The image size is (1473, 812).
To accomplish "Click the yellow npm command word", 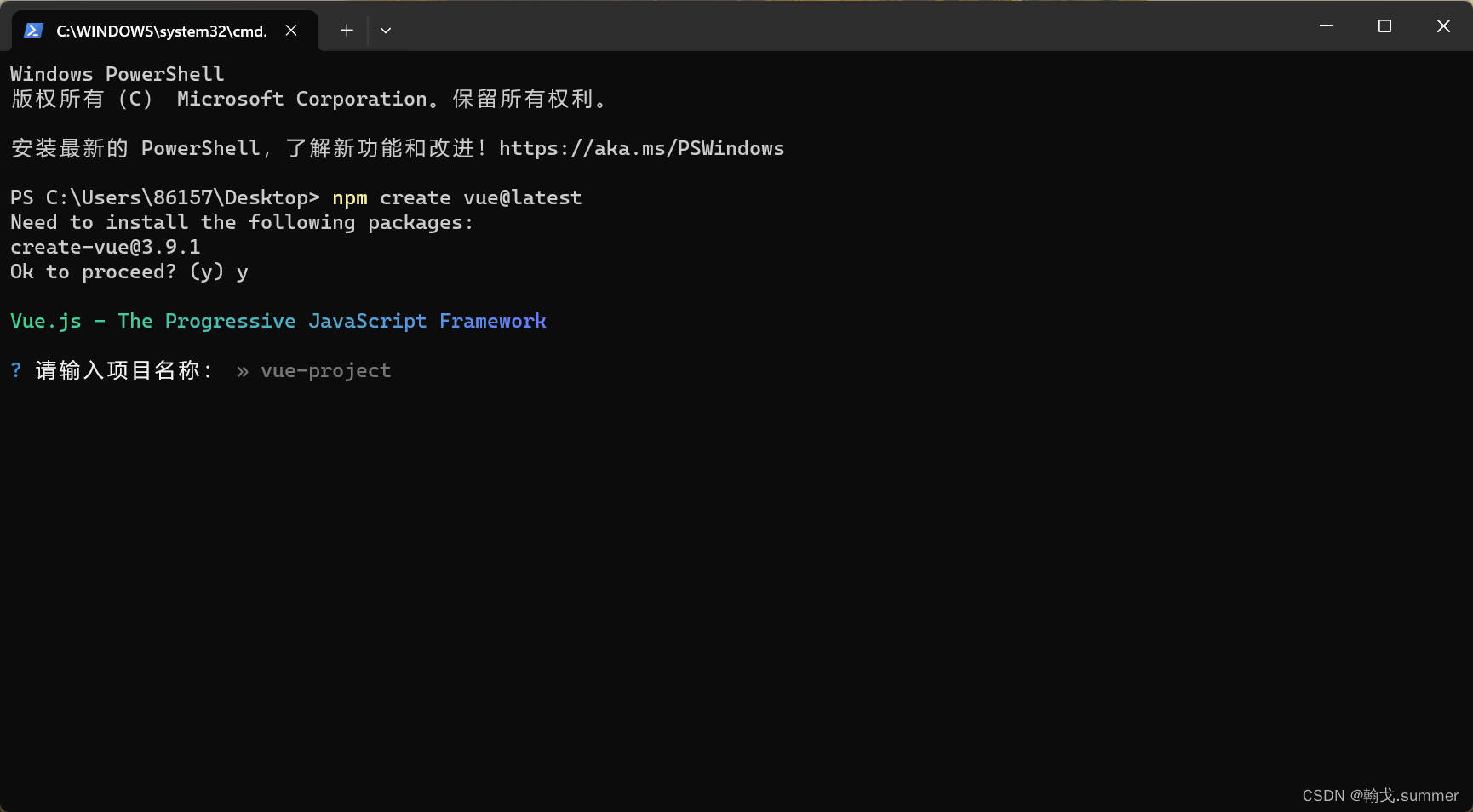I will coord(350,198).
